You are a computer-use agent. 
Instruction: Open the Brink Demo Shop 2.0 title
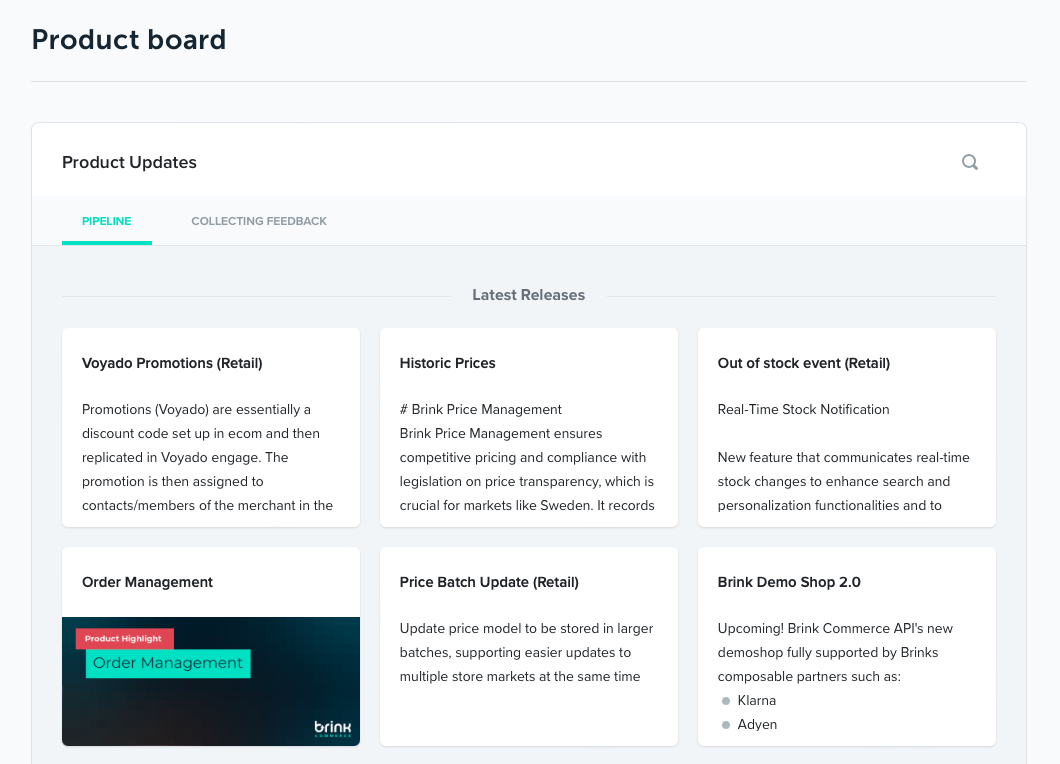coord(789,582)
